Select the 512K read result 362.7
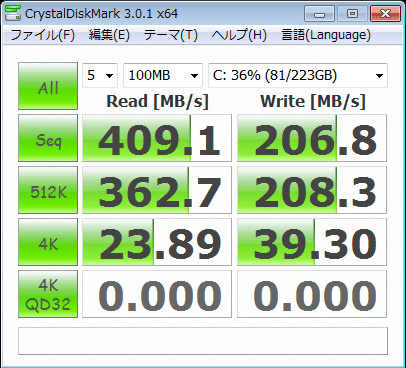Image resolution: width=406 pixels, height=368 pixels. (x=157, y=190)
